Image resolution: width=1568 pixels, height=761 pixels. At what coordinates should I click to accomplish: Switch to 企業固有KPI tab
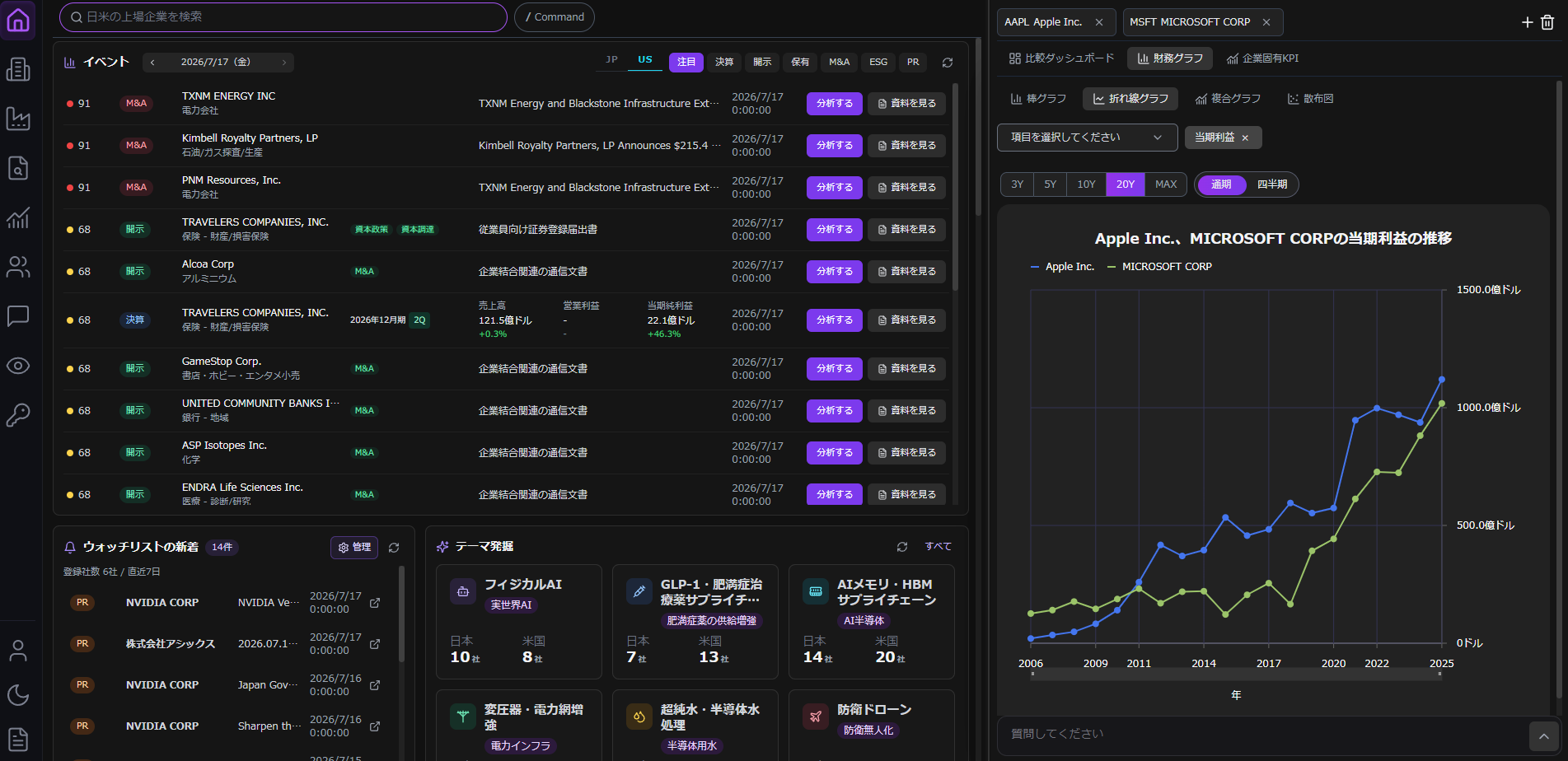click(1262, 58)
